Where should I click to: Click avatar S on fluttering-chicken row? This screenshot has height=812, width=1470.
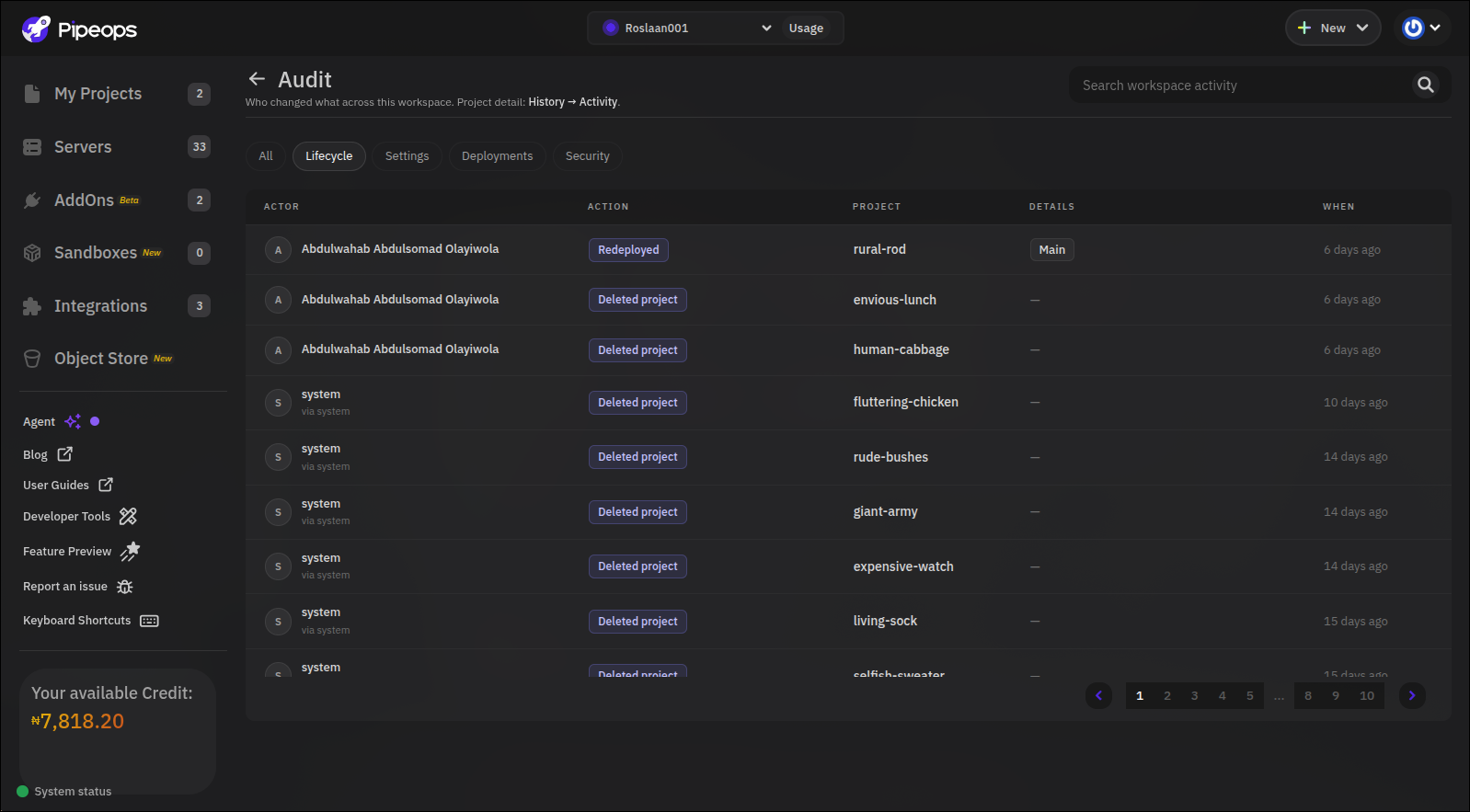tap(278, 403)
